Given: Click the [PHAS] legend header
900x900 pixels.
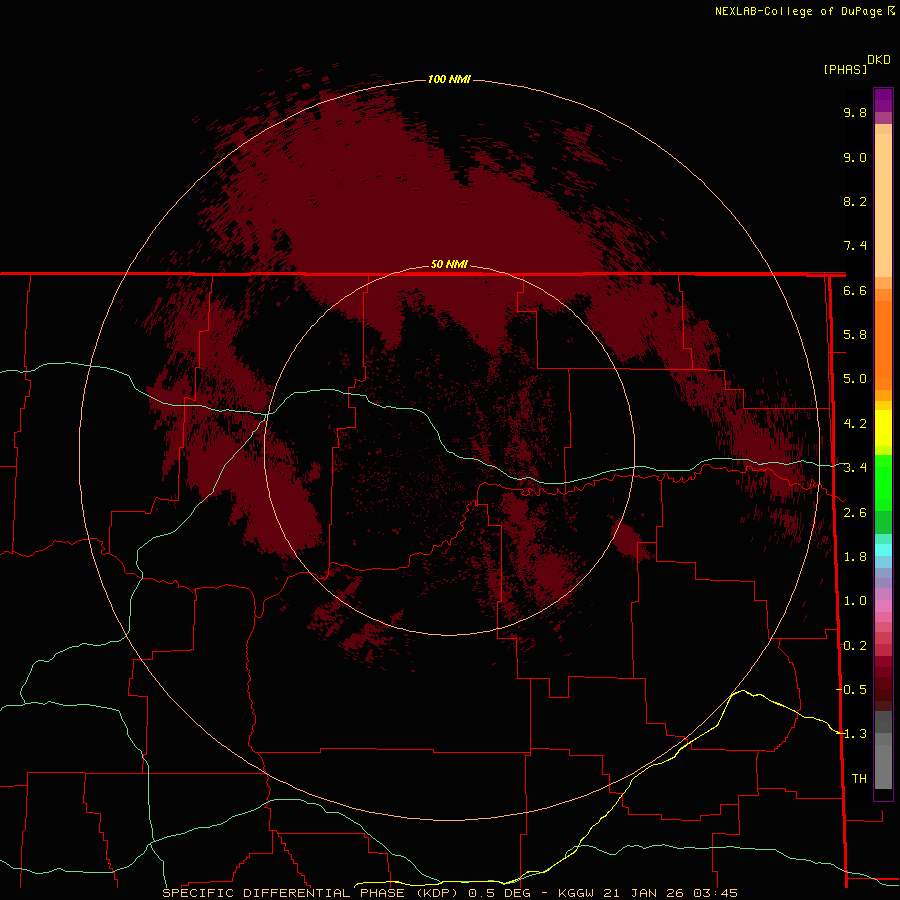Looking at the screenshot, I should pos(845,69).
